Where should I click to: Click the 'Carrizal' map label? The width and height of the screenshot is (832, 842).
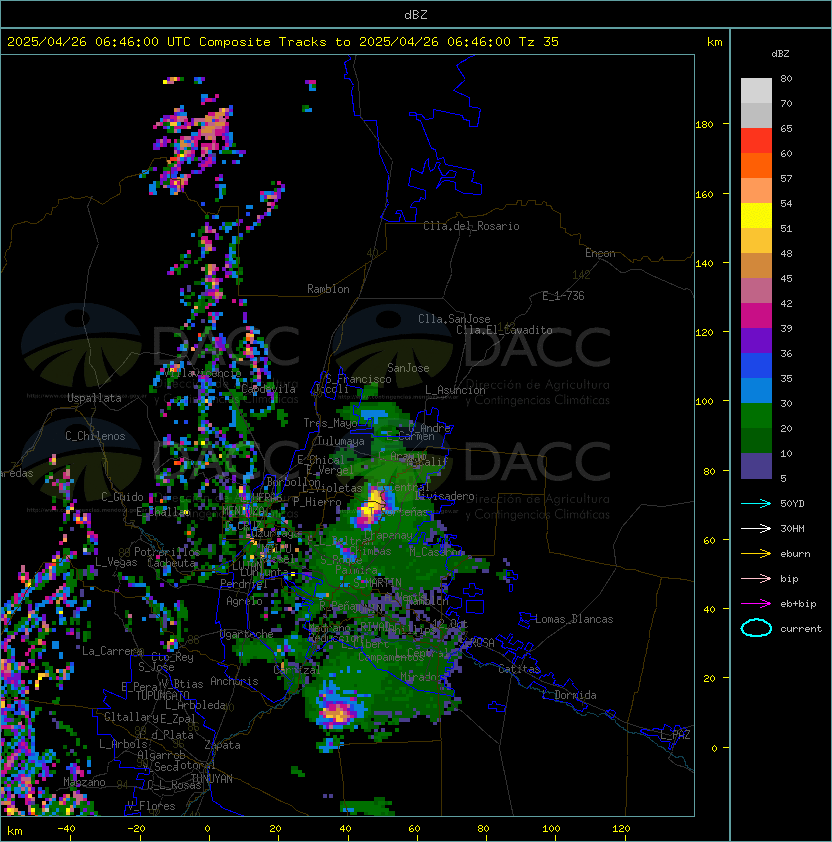point(297,670)
